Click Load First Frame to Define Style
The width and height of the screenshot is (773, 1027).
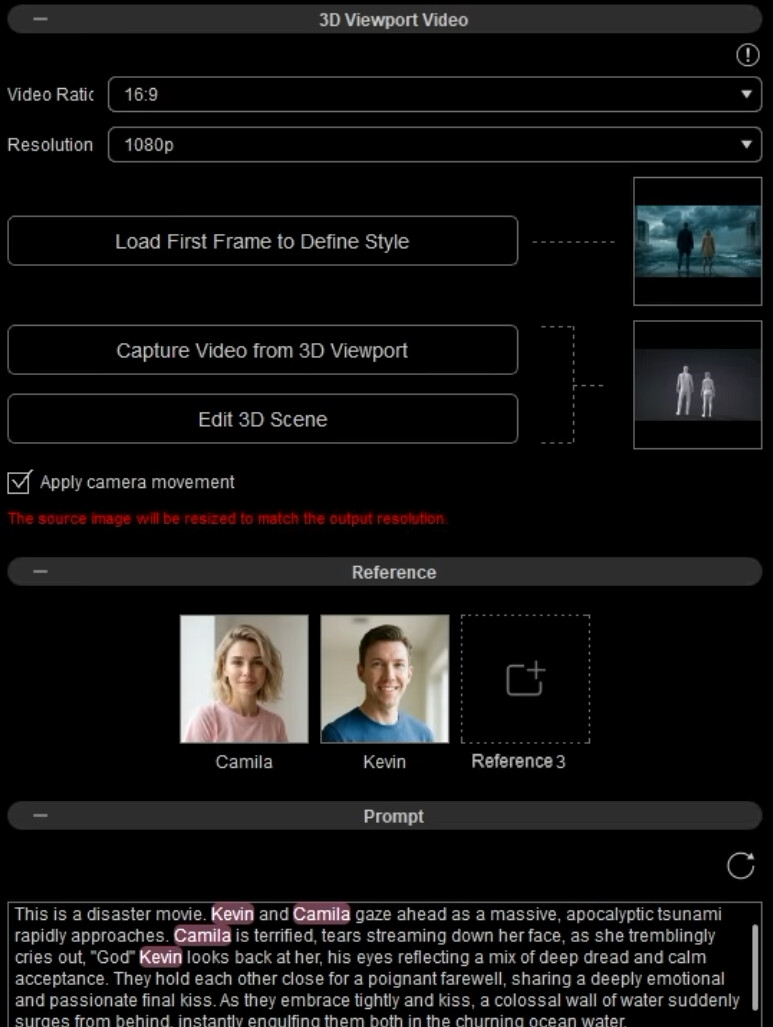[263, 241]
